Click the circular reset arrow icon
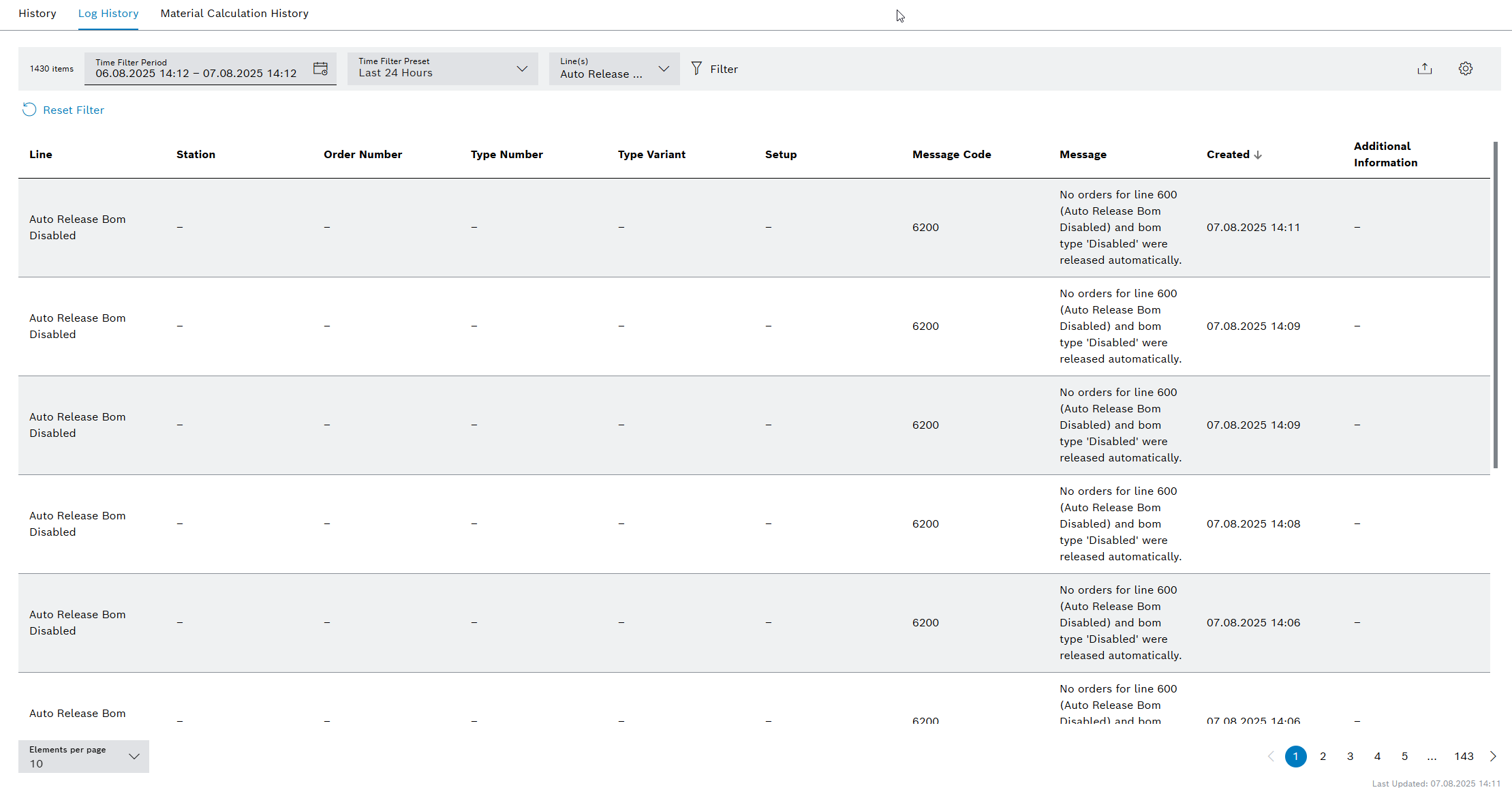Viewport: 1512px width, 792px height. (x=29, y=110)
